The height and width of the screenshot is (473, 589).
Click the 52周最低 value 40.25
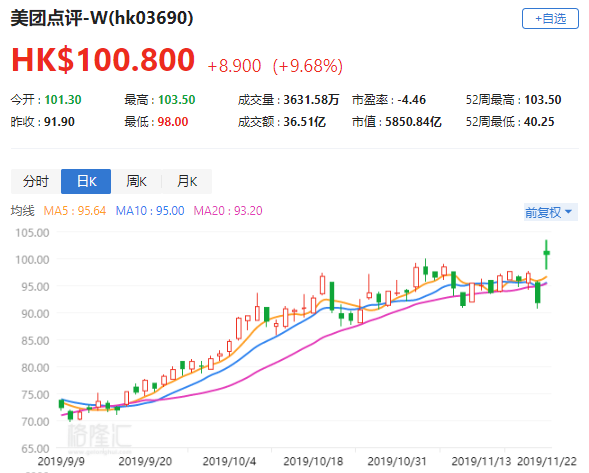(x=539, y=122)
